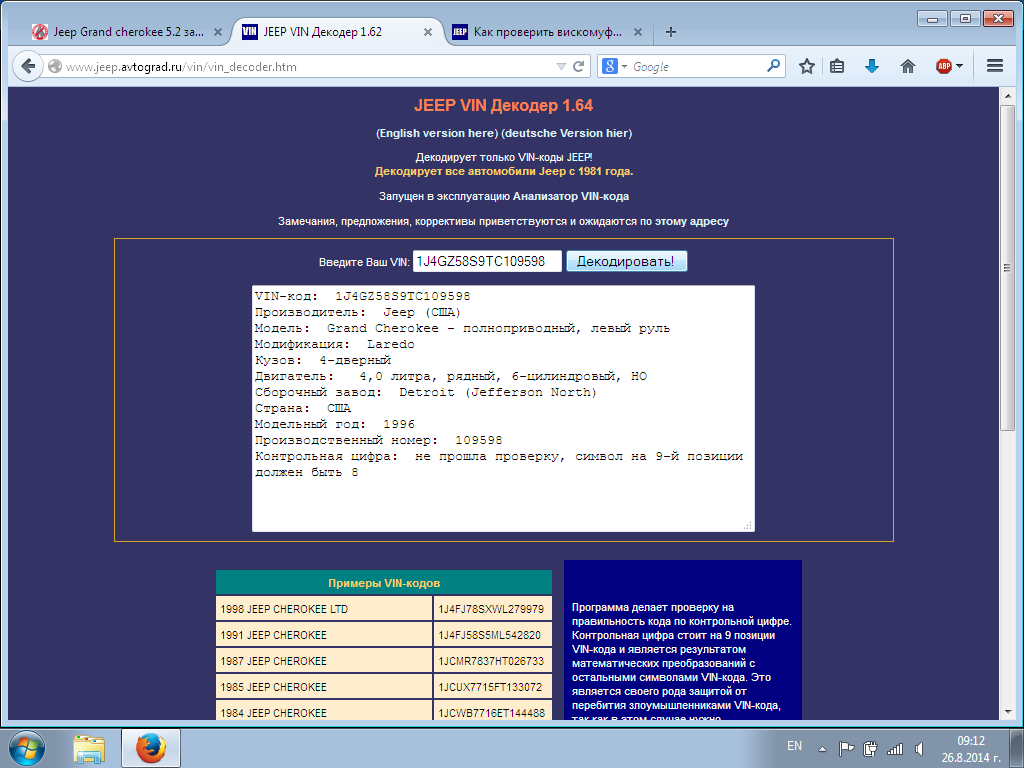Open the deutsche Version hier link
The width and height of the screenshot is (1024, 768).
click(x=567, y=133)
